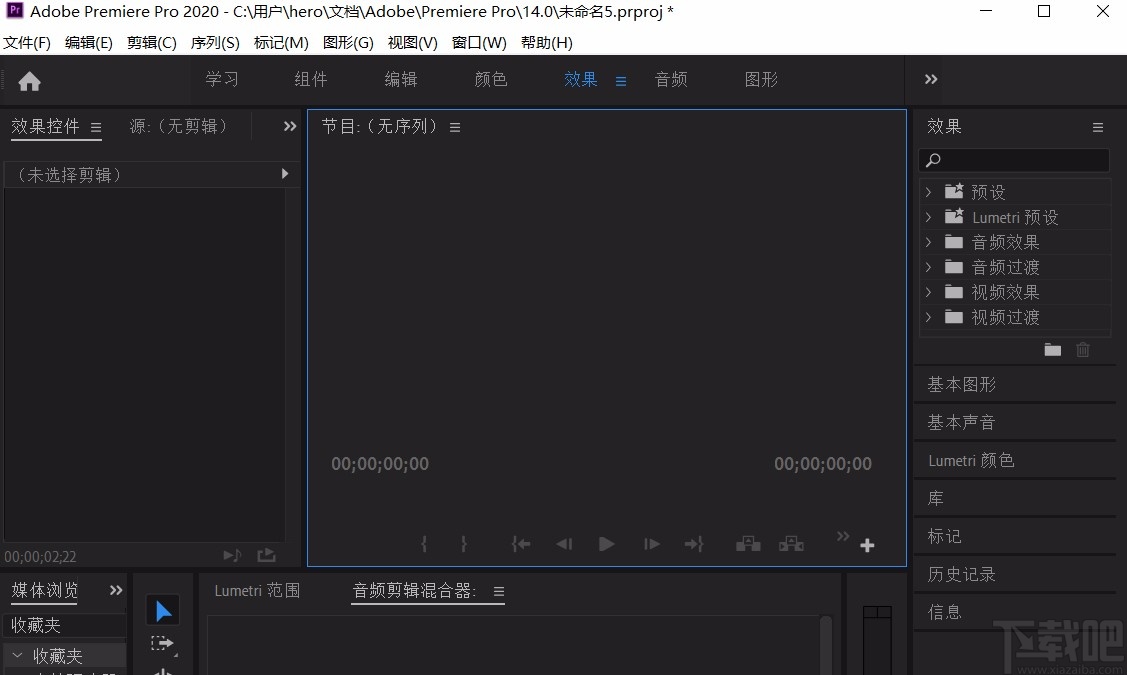Click the Effects panel search field
The image size is (1127, 675).
(x=1014, y=160)
